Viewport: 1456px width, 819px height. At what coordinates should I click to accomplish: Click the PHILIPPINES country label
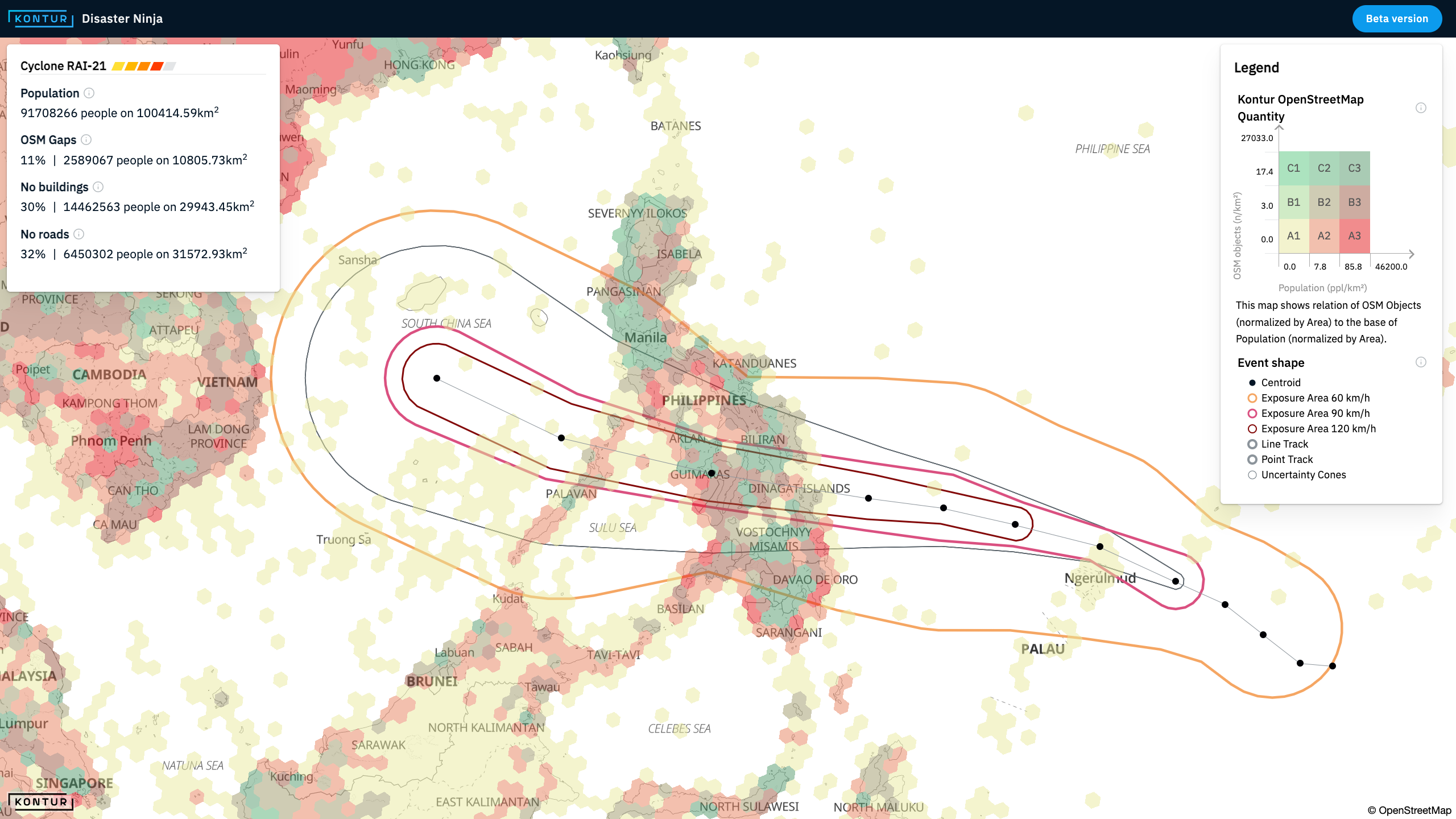(x=704, y=400)
